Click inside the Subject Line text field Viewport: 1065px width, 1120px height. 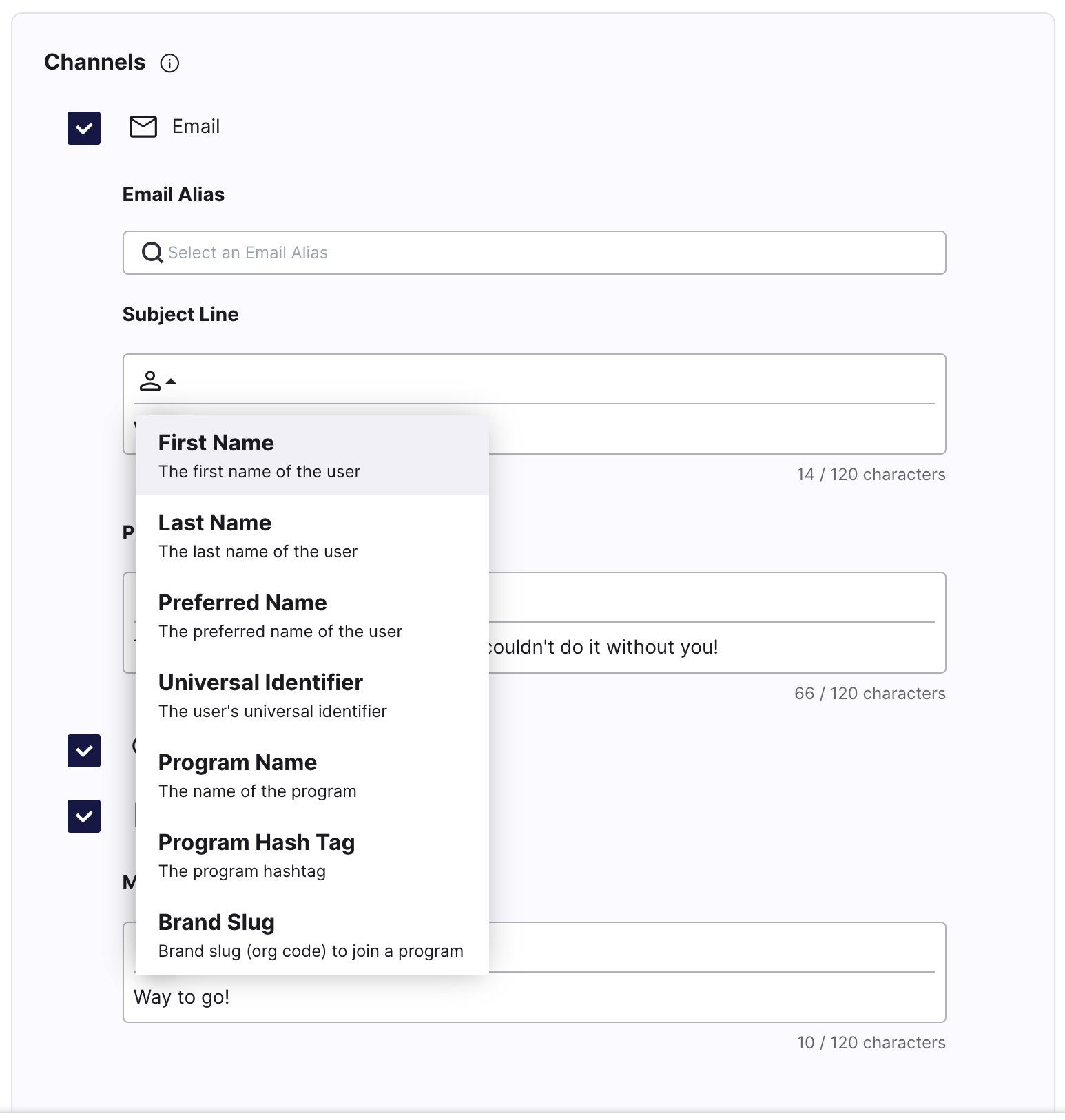pos(689,427)
